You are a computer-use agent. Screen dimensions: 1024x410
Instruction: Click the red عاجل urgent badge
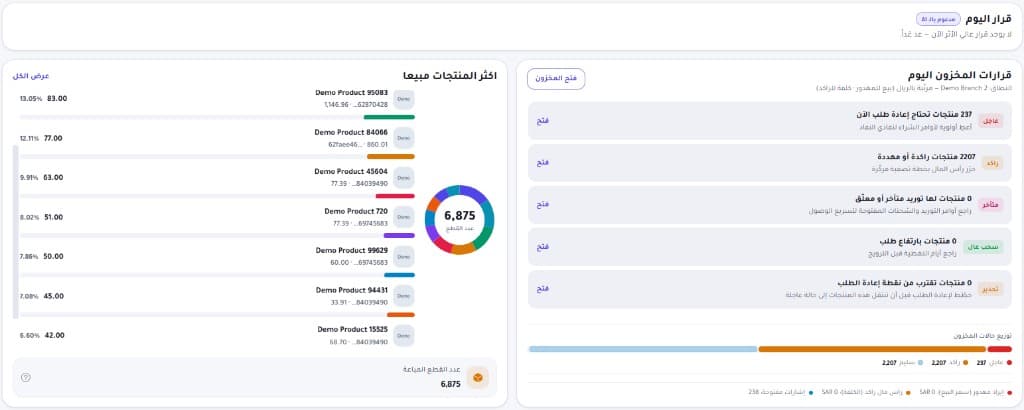tap(991, 121)
